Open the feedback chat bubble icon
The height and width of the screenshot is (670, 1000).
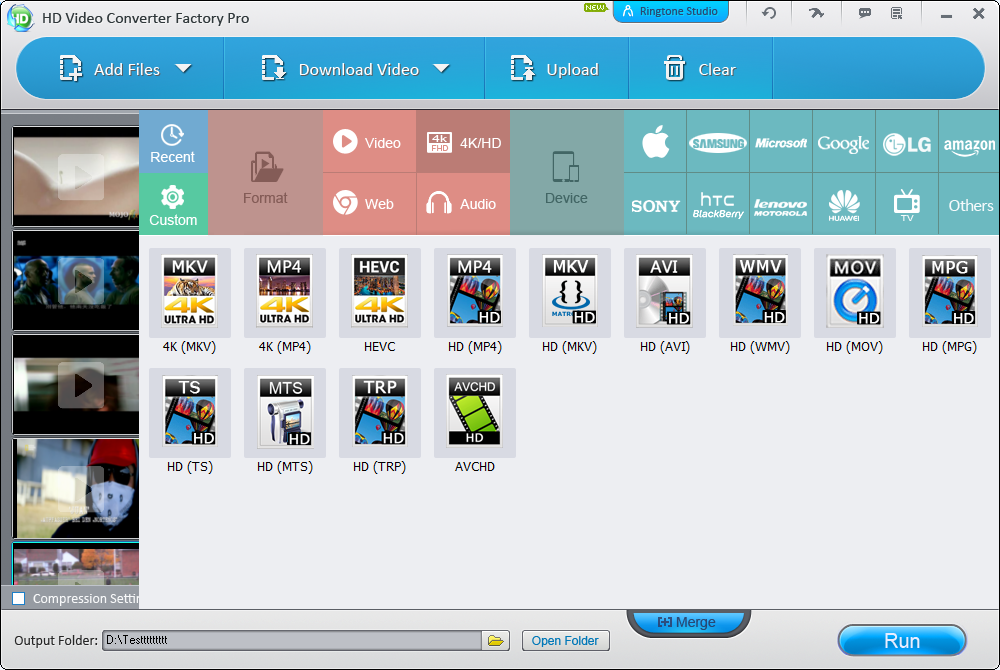click(x=865, y=13)
